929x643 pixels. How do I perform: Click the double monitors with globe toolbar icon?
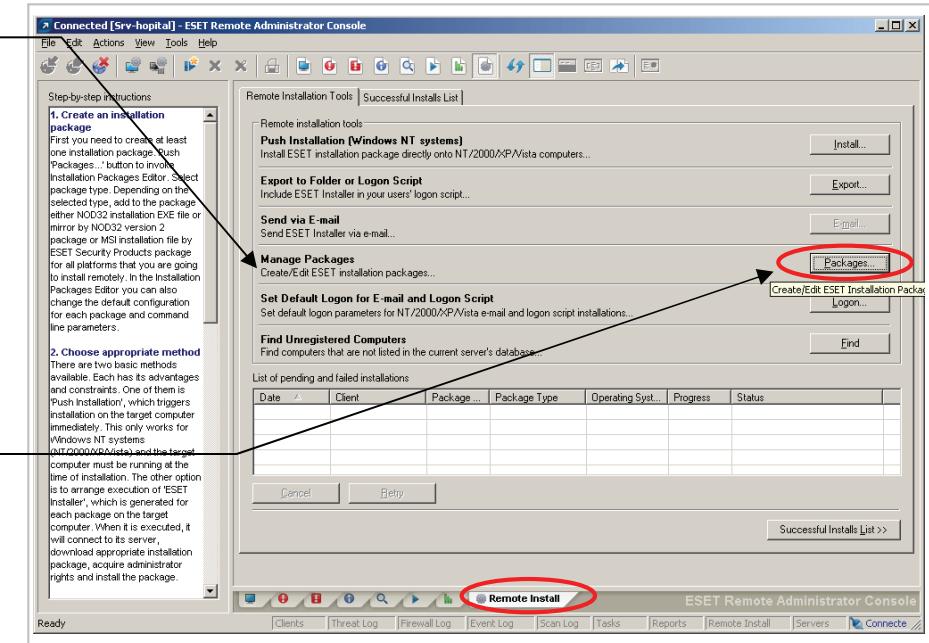tap(158, 66)
